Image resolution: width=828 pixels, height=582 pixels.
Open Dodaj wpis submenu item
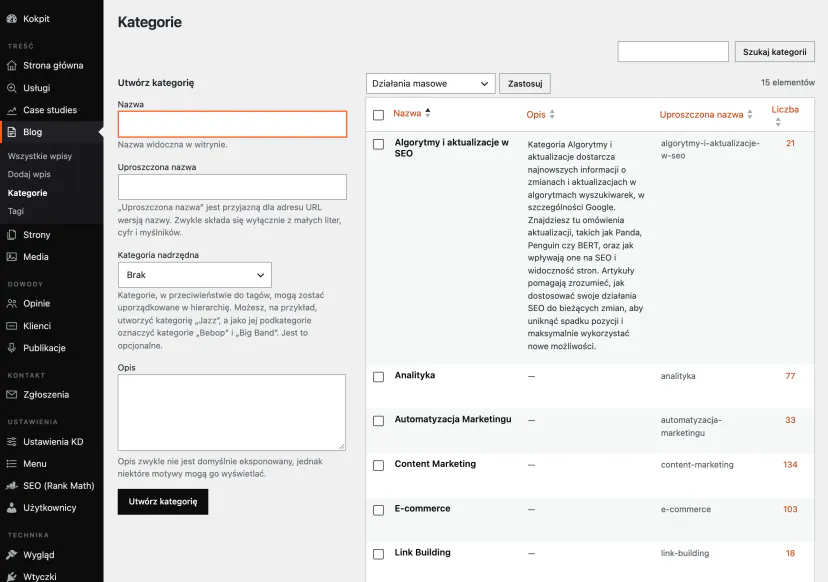point(29,174)
